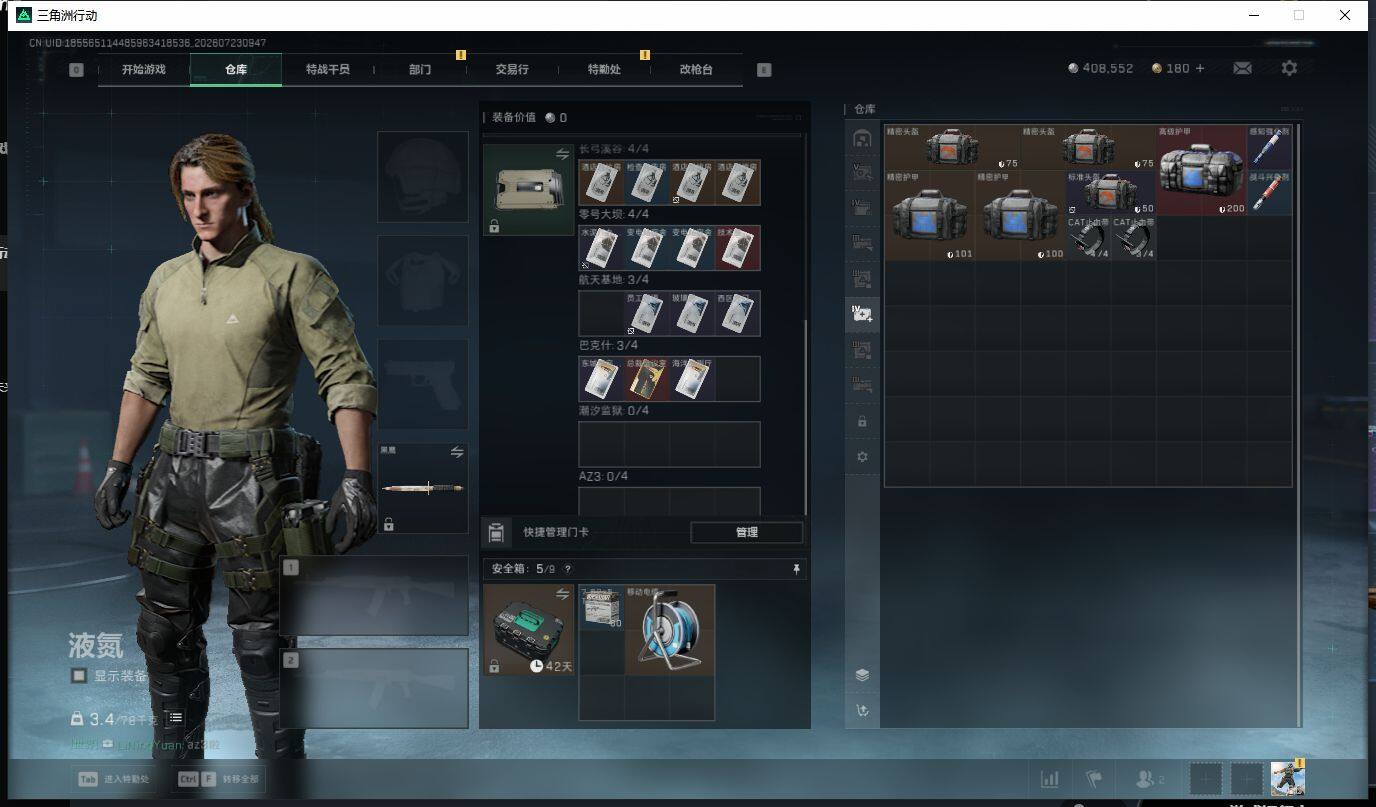The width and height of the screenshot is (1376, 807).
Task: Click the 潮汐监狱: 0/4 label
Action: (x=614, y=411)
